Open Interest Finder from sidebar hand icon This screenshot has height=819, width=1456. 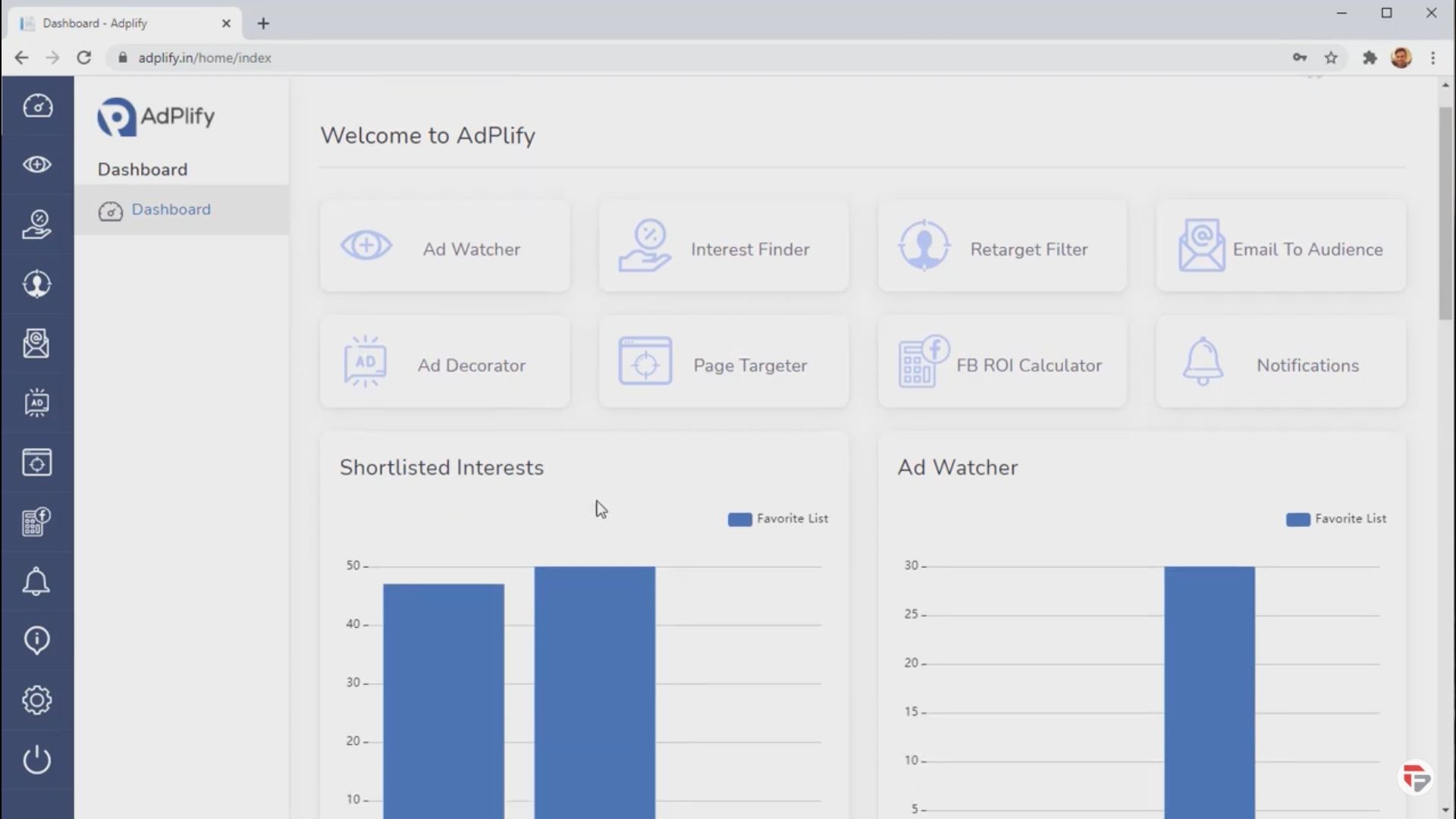coord(36,224)
